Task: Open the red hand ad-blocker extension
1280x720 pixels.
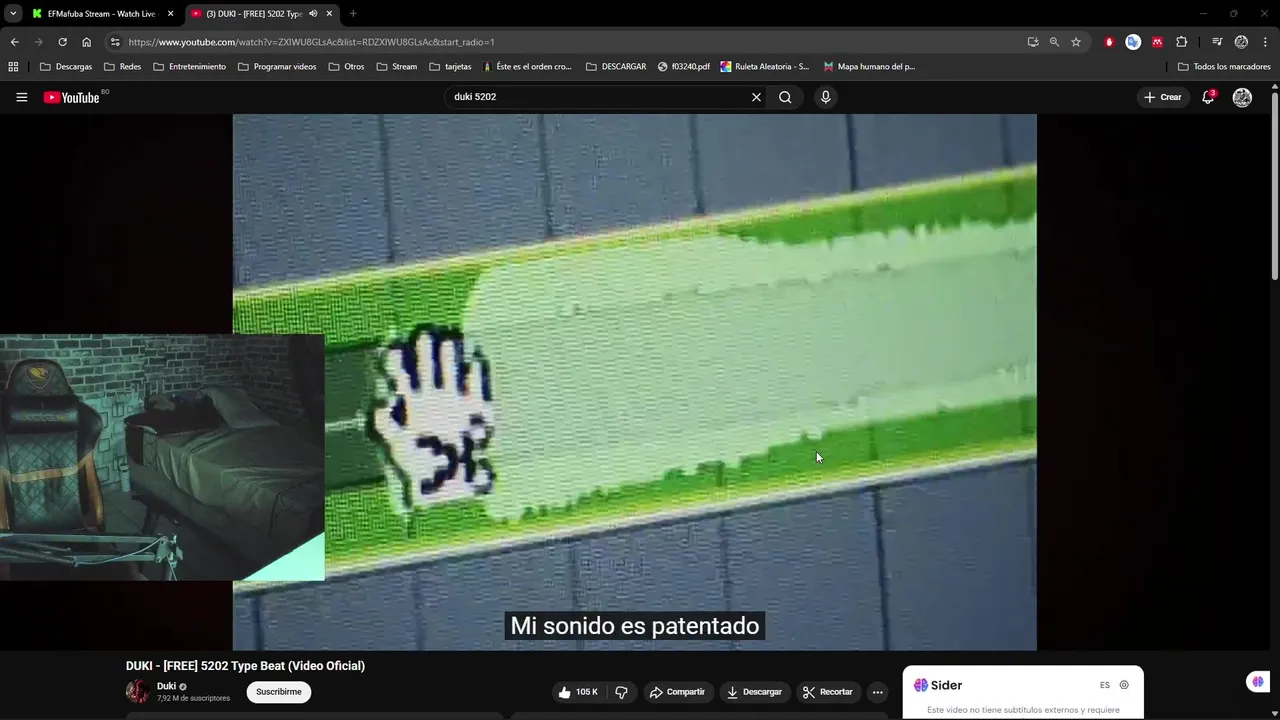Action: [1109, 42]
